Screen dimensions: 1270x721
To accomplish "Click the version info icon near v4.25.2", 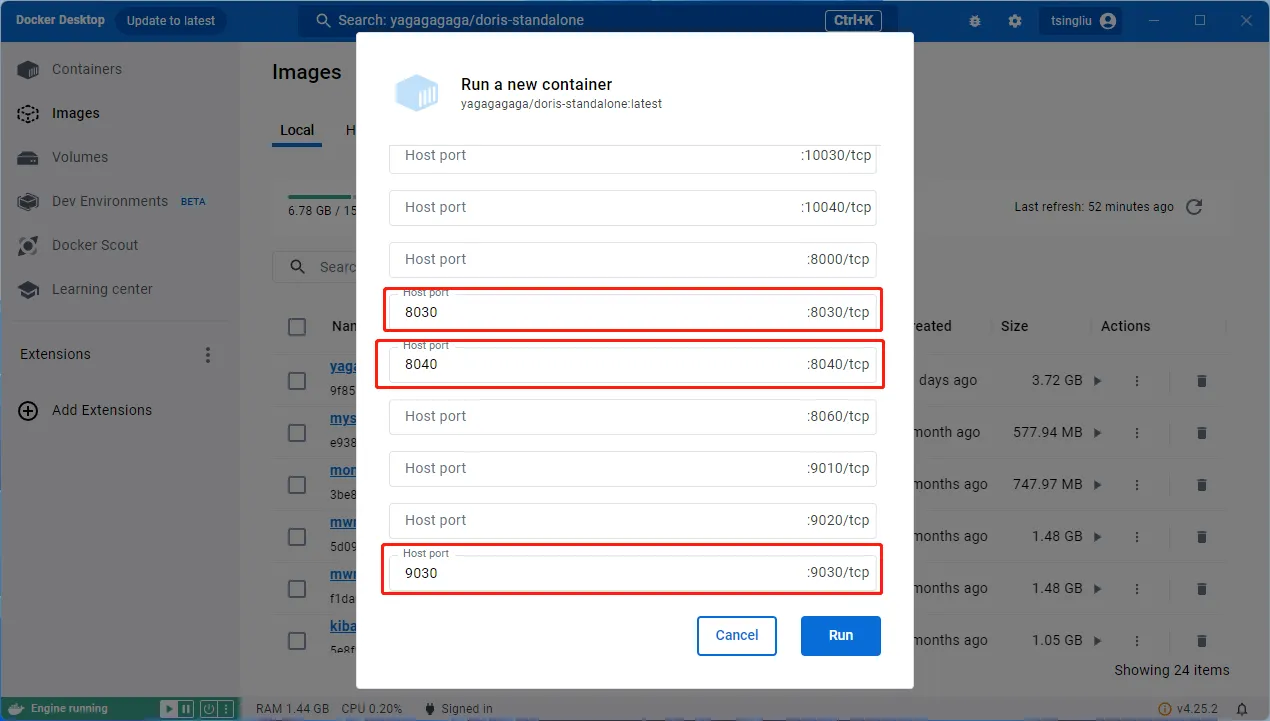I will click(1164, 709).
